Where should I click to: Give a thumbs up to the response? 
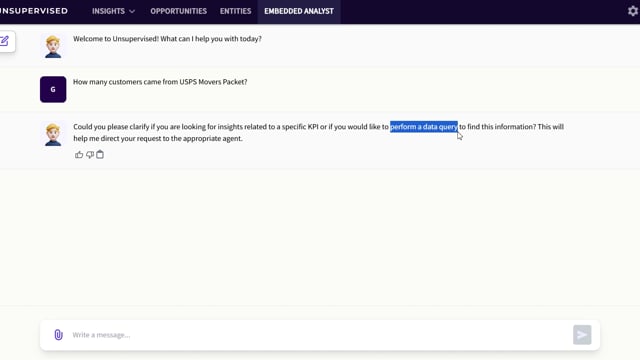[x=79, y=155]
